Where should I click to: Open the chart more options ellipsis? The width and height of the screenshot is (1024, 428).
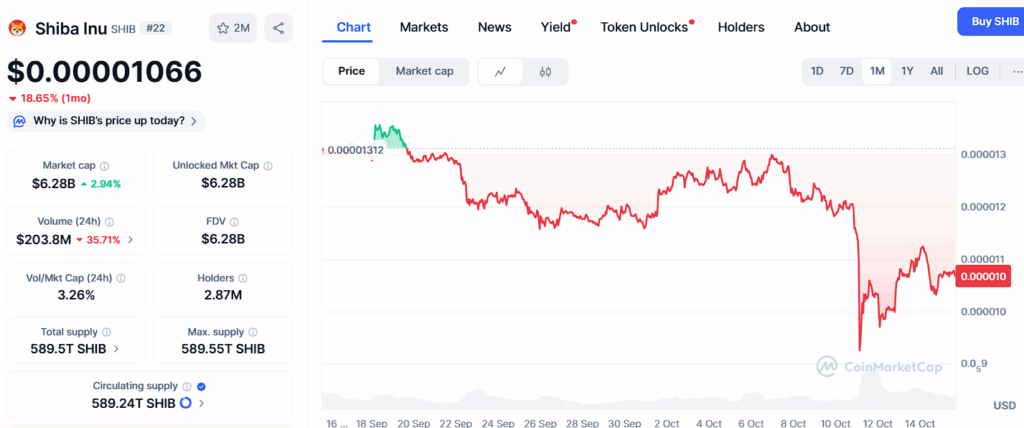click(1016, 71)
